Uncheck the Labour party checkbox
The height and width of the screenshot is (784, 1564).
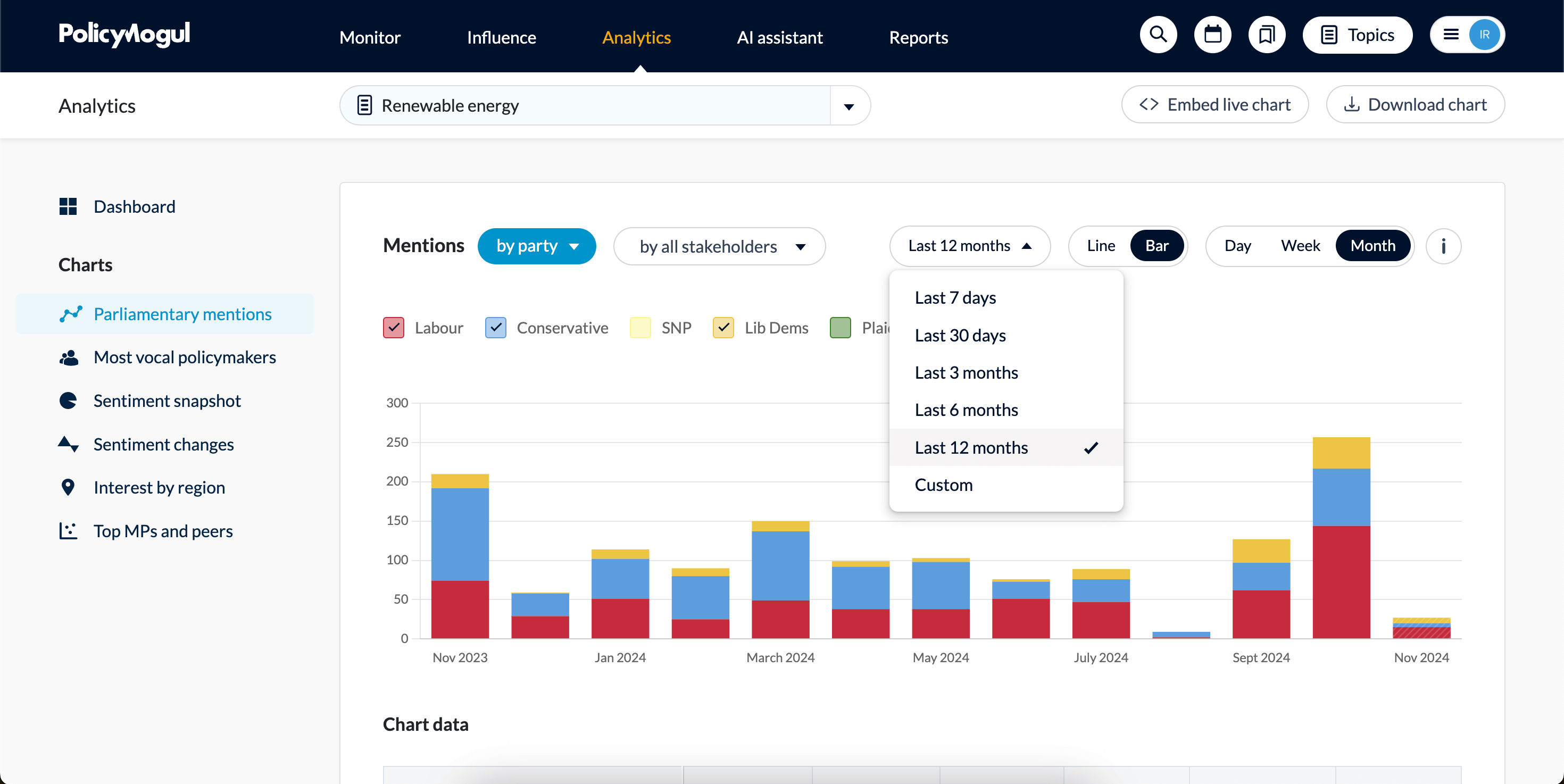tap(394, 328)
